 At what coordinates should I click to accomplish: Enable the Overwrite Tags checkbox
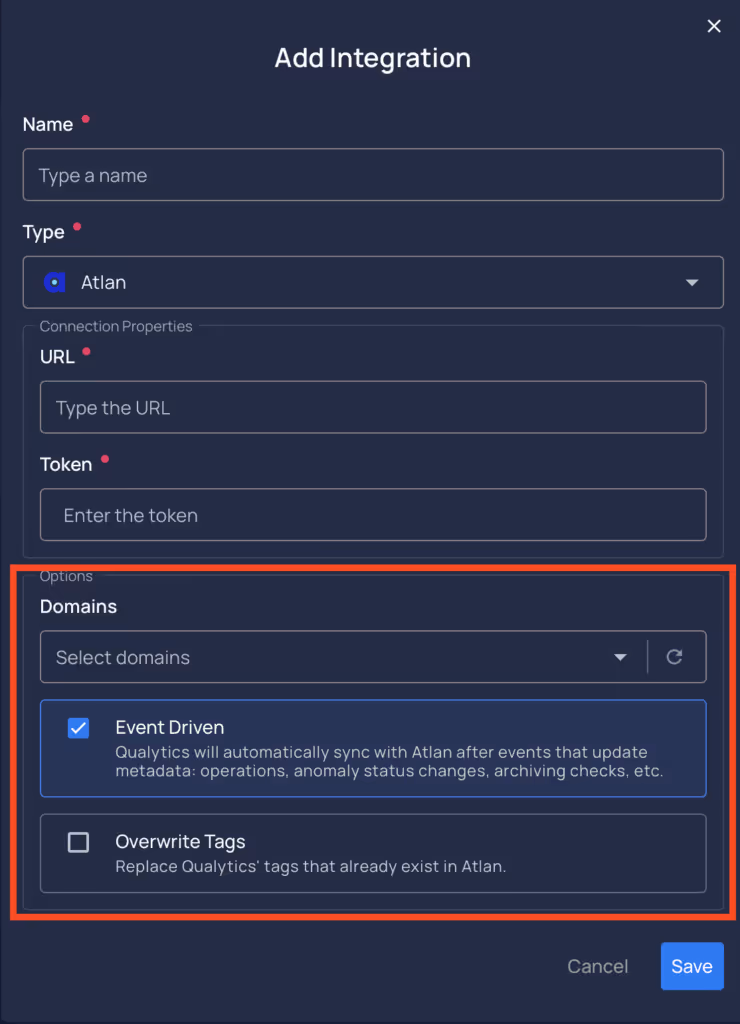click(x=78, y=842)
